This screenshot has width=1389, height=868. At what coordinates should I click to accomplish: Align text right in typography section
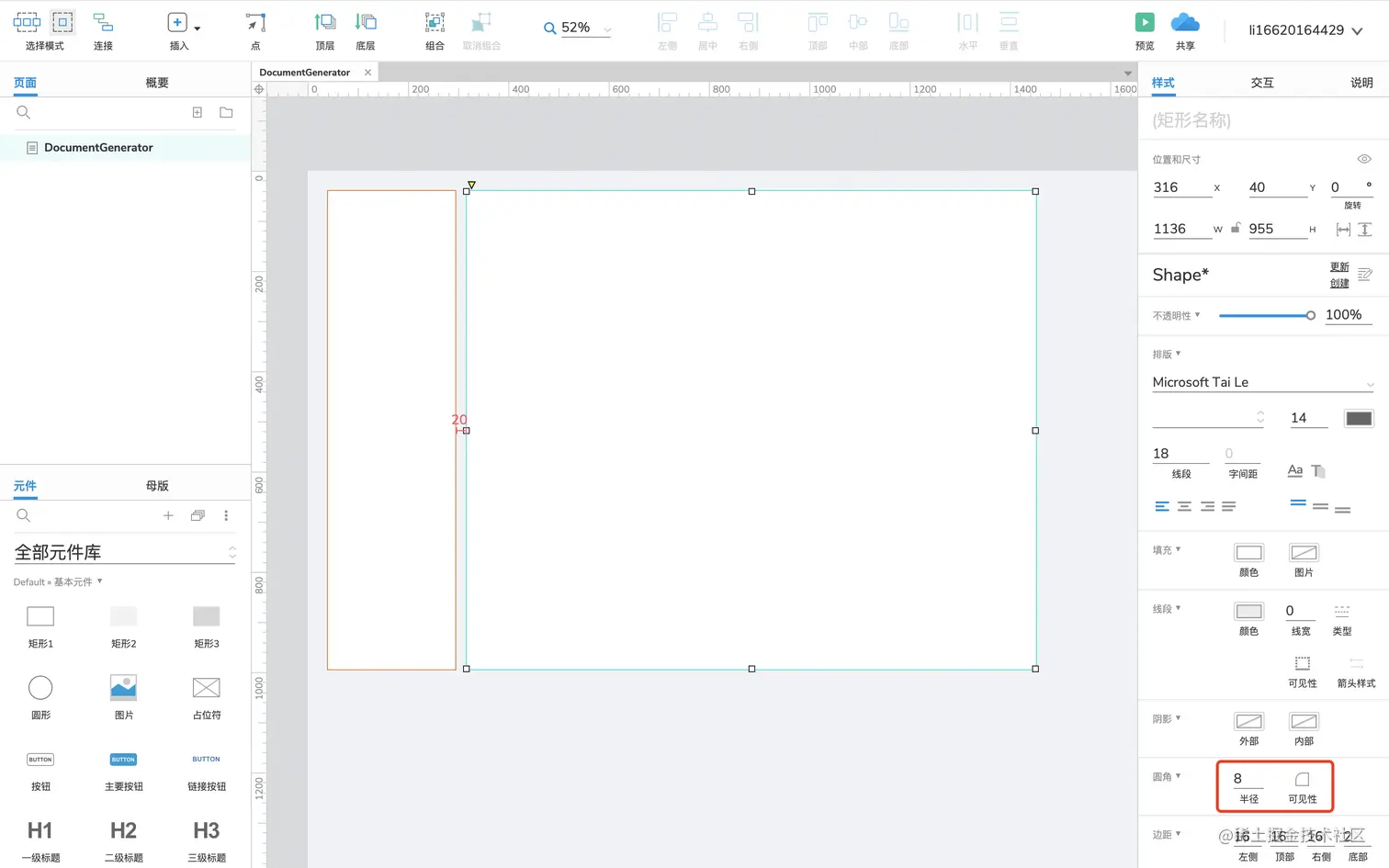(1207, 506)
